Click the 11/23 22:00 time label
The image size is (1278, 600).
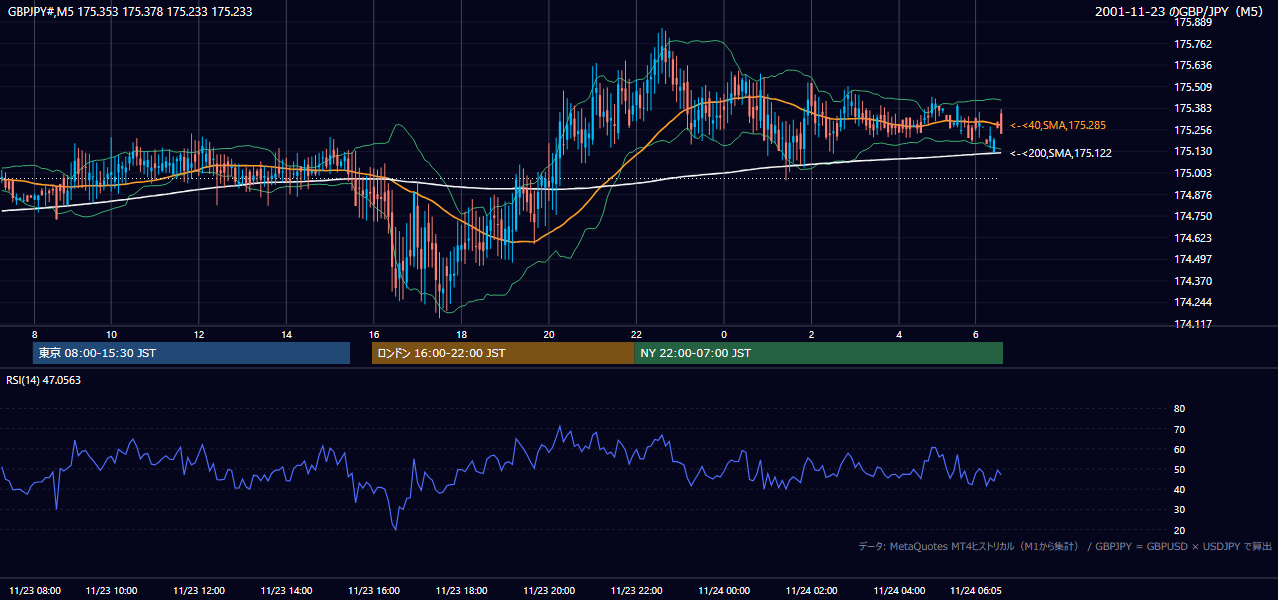point(636,591)
